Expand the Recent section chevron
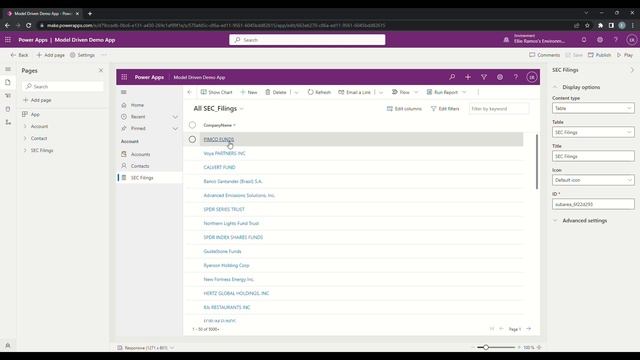 coord(175,117)
